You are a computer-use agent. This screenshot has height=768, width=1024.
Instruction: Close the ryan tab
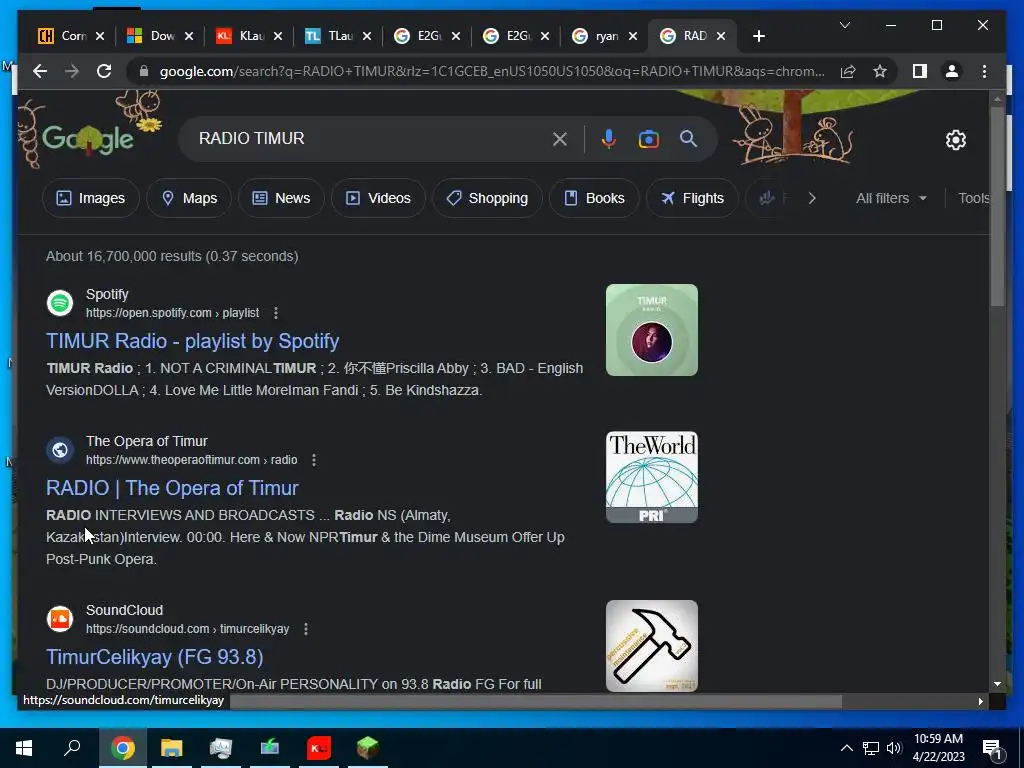point(632,36)
